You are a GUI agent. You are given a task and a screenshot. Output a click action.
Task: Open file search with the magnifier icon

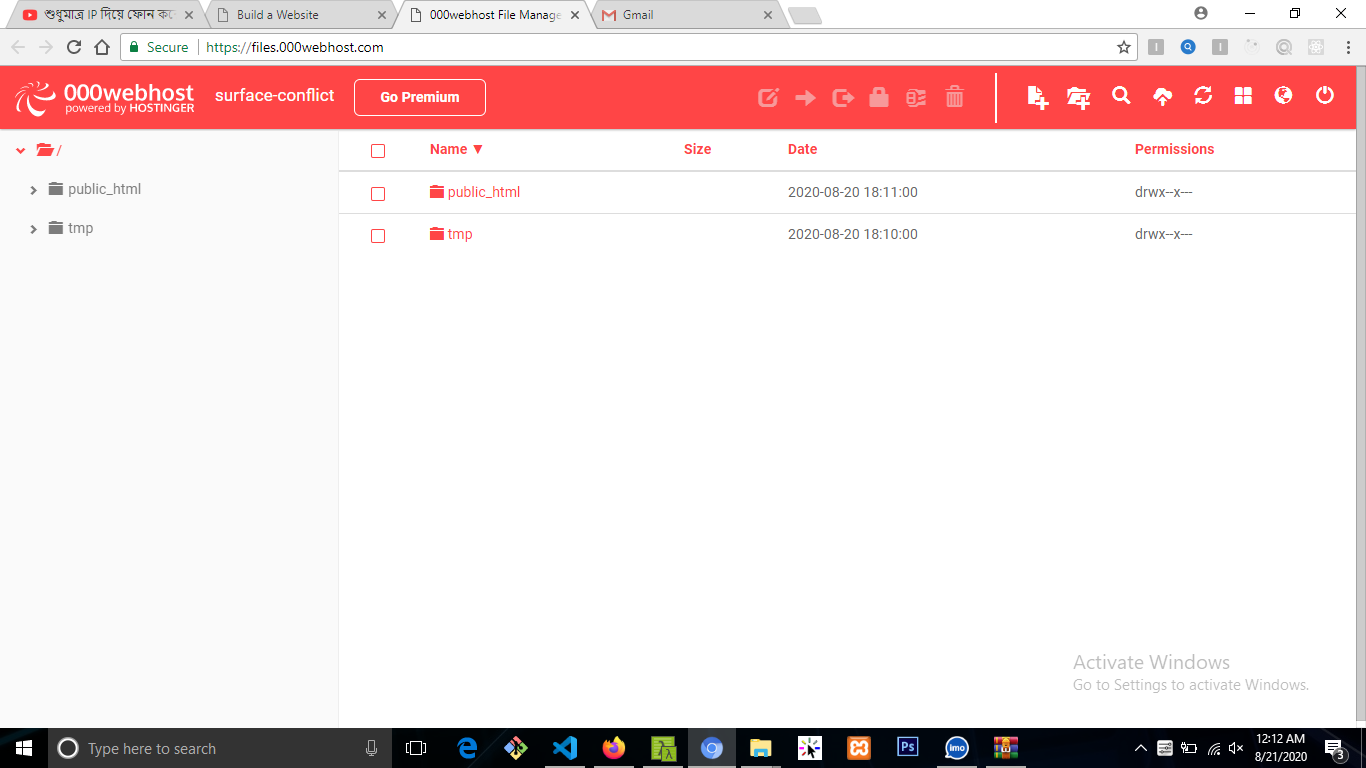coord(1121,96)
